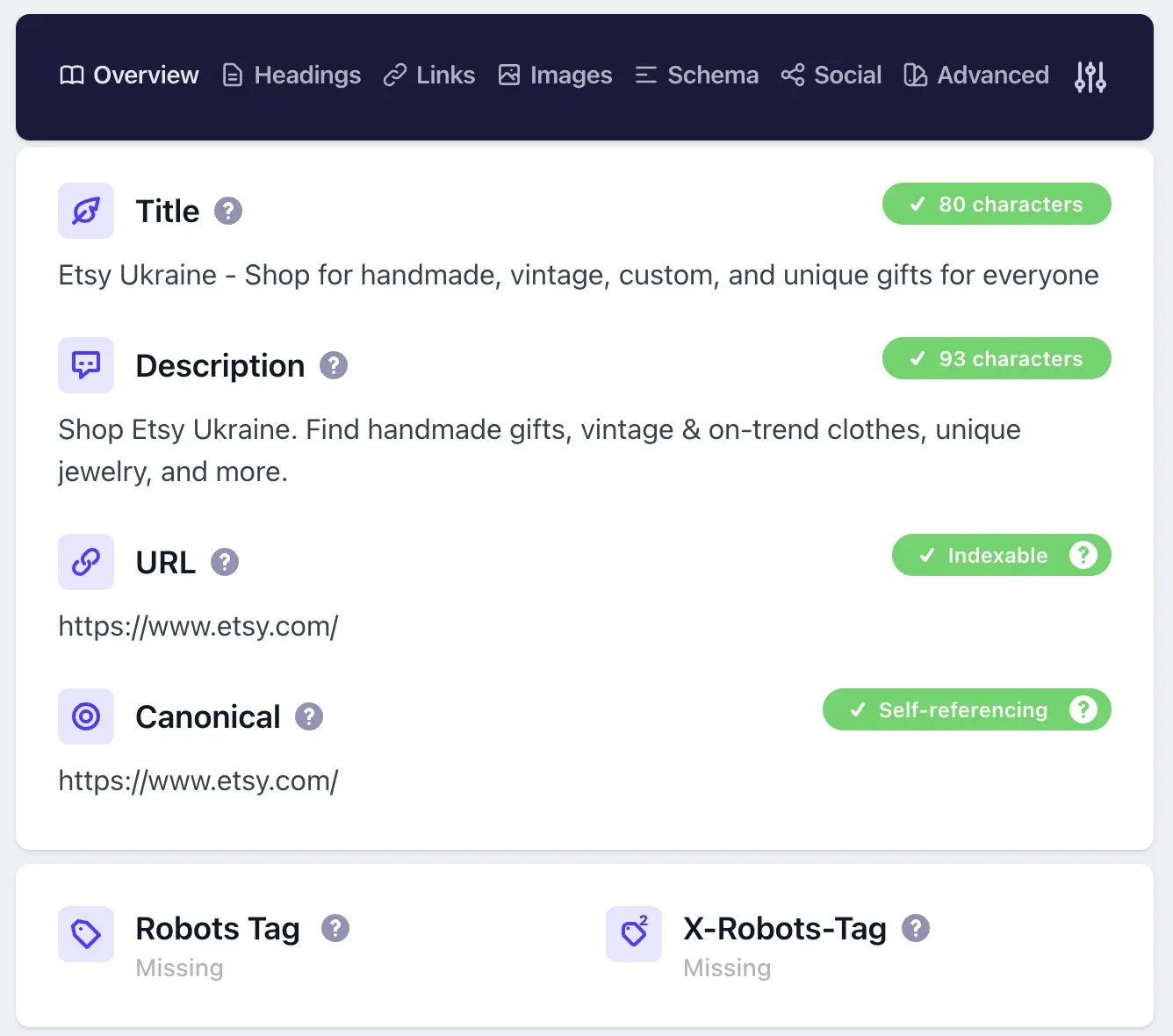Click the Title heading

(168, 211)
